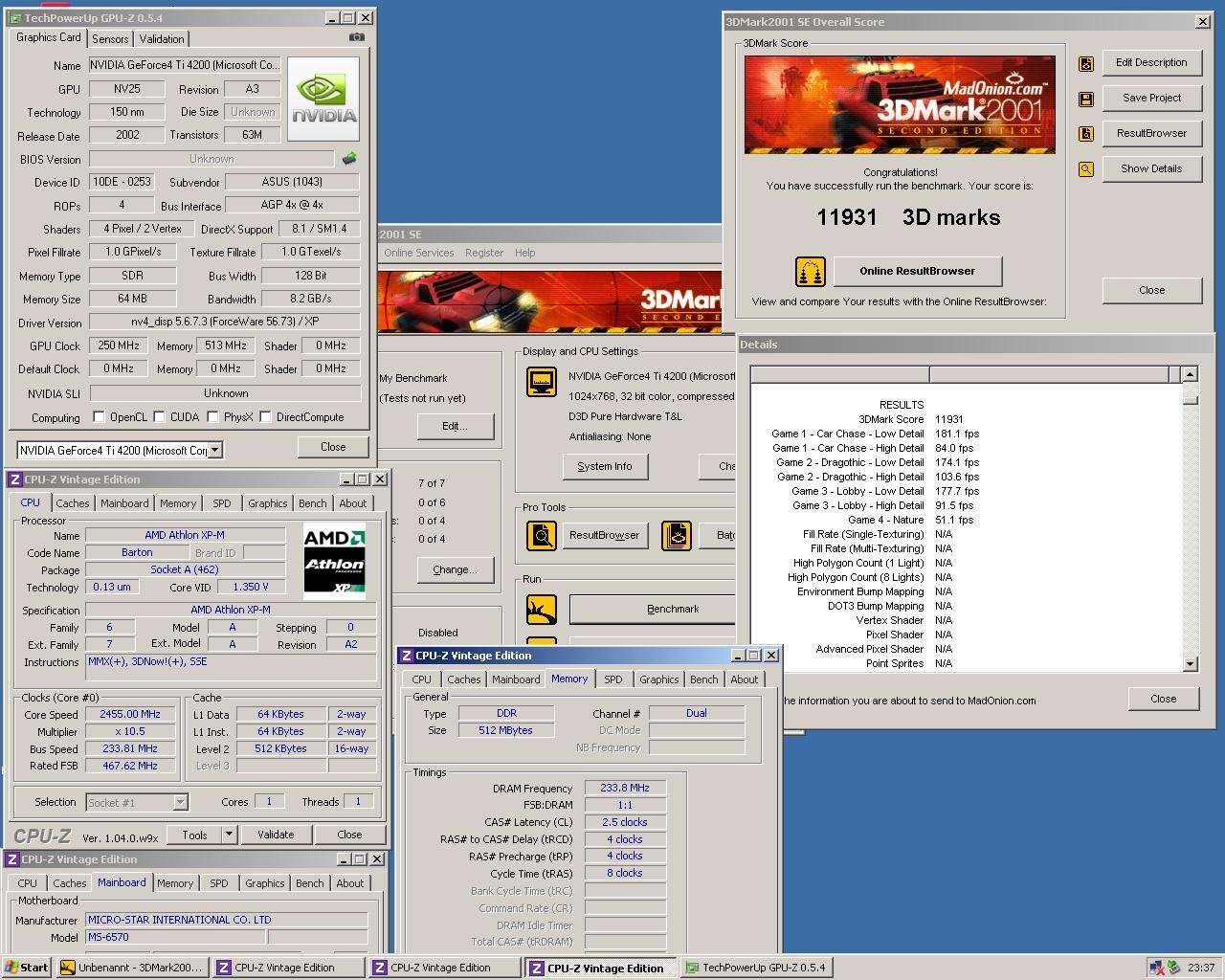Click the motherboard Model field MS-6570
The image size is (1225, 980).
tap(176, 937)
